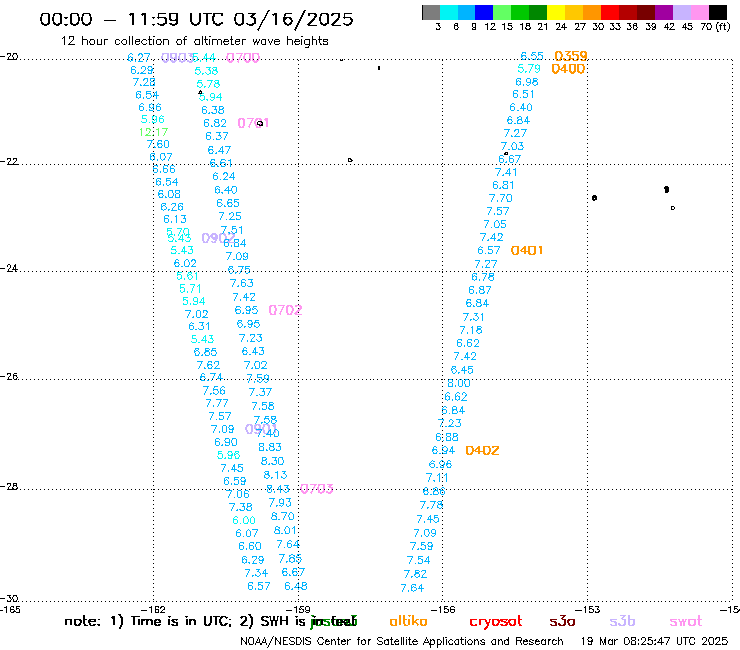The height and width of the screenshot is (650, 740).
Task: Click the wave height value 7.77
Action: (x=217, y=403)
